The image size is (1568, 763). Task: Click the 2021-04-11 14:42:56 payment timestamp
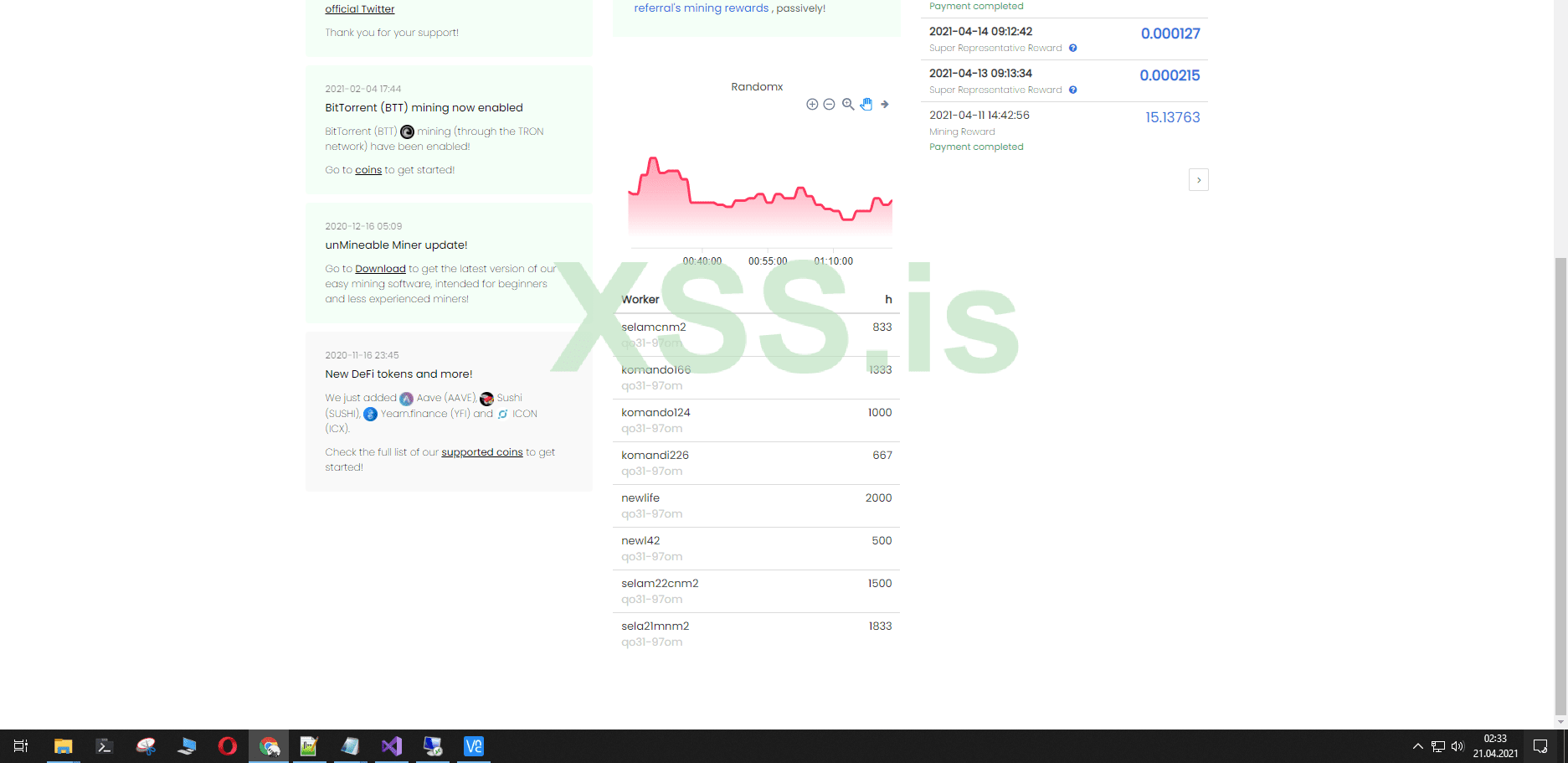pyautogui.click(x=979, y=116)
